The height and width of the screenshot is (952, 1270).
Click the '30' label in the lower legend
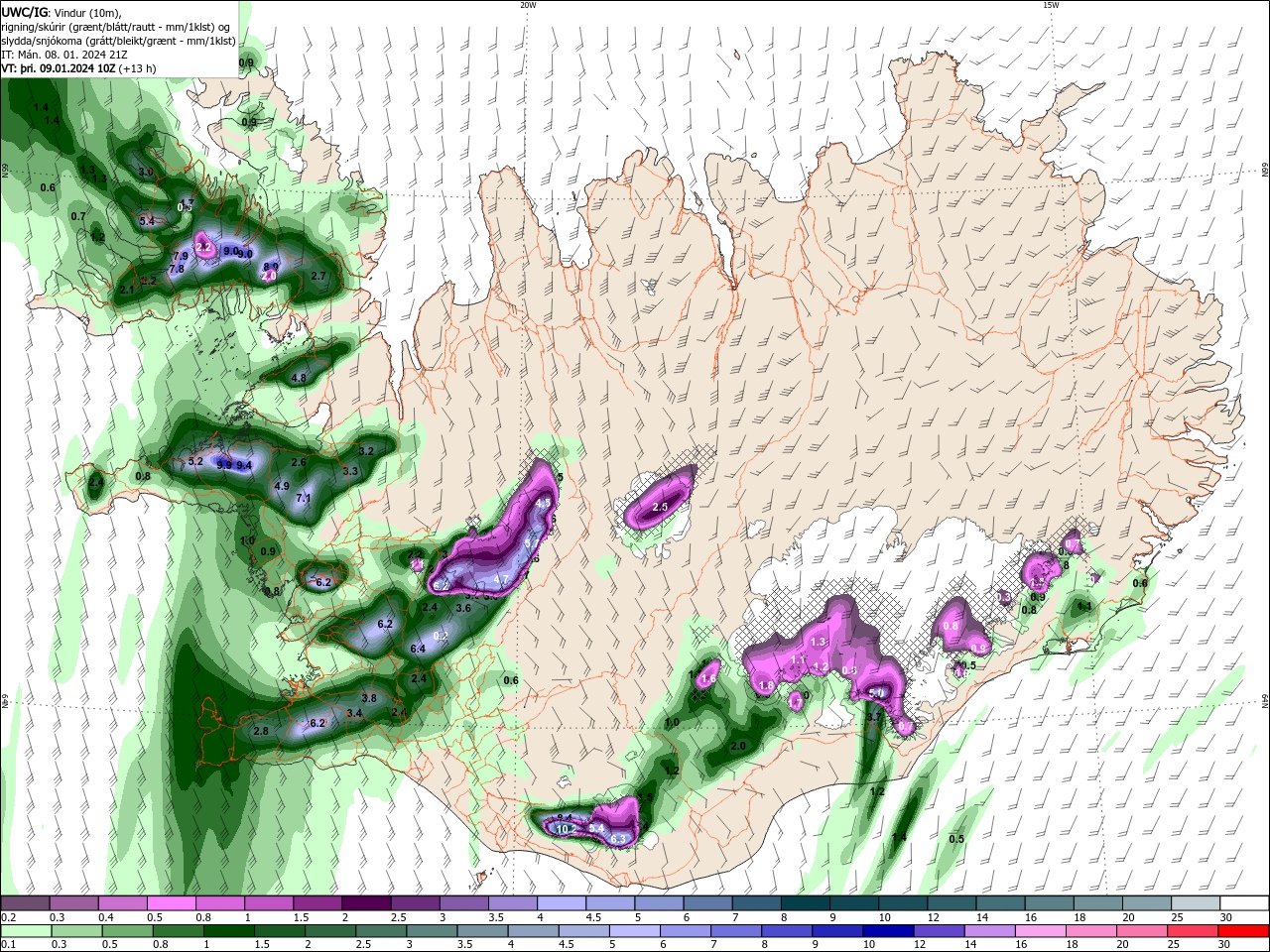(1226, 945)
